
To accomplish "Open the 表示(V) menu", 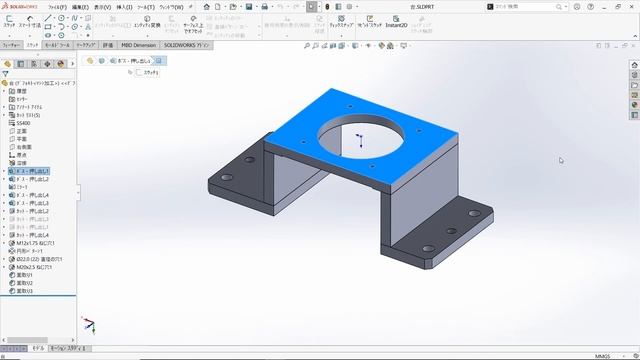I will (102, 7).
